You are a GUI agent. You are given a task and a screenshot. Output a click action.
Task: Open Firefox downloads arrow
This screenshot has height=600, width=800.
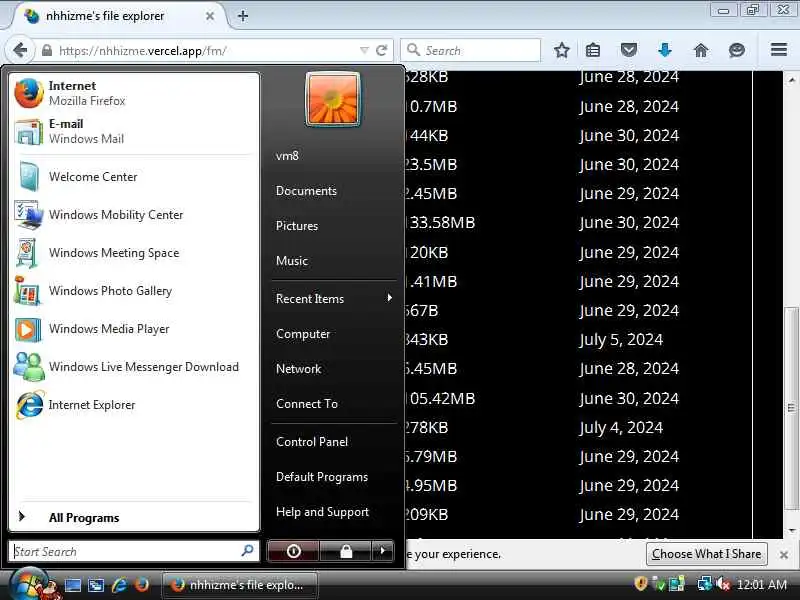665,50
